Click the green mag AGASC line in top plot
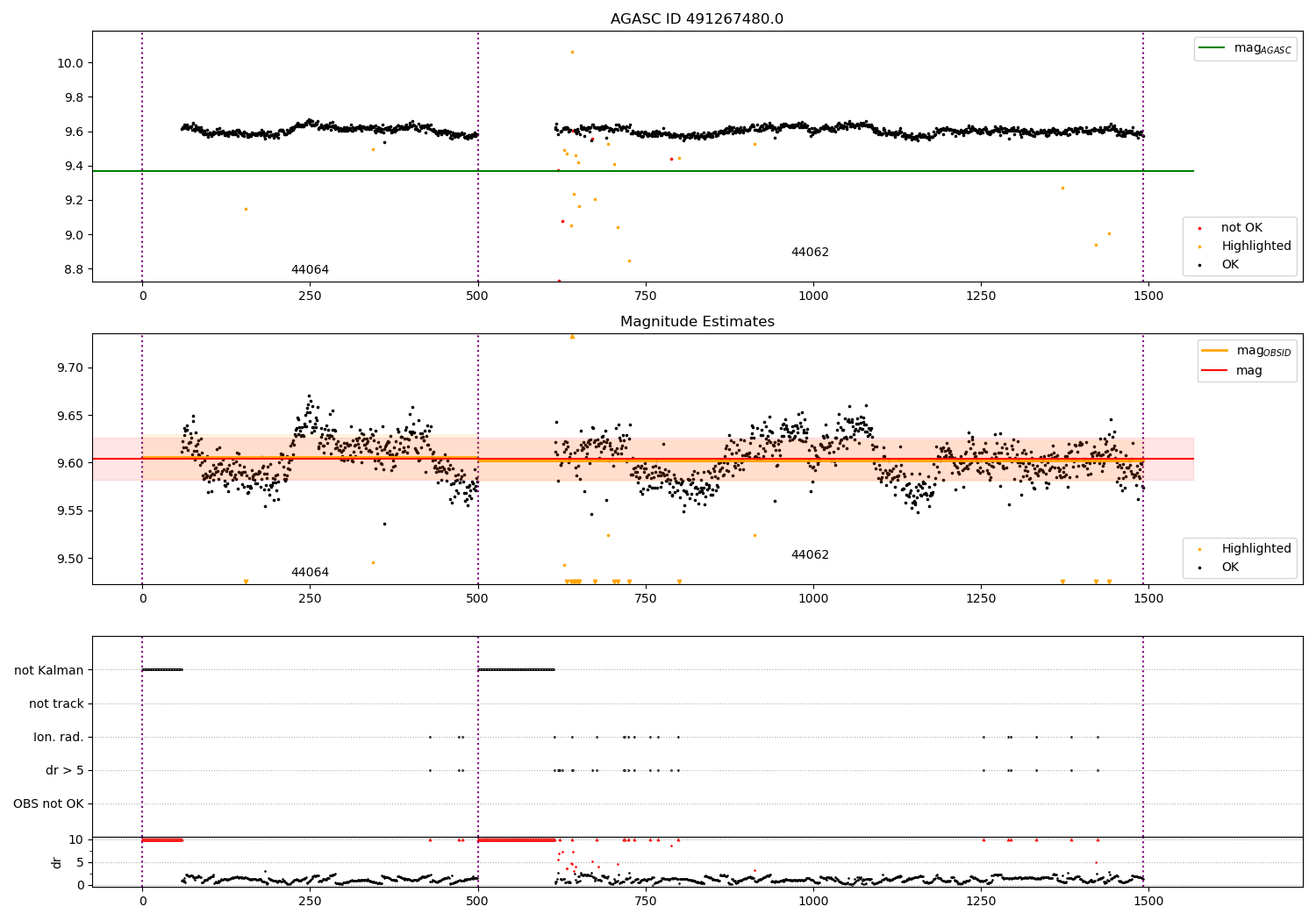1316x921 pixels. 643,171
